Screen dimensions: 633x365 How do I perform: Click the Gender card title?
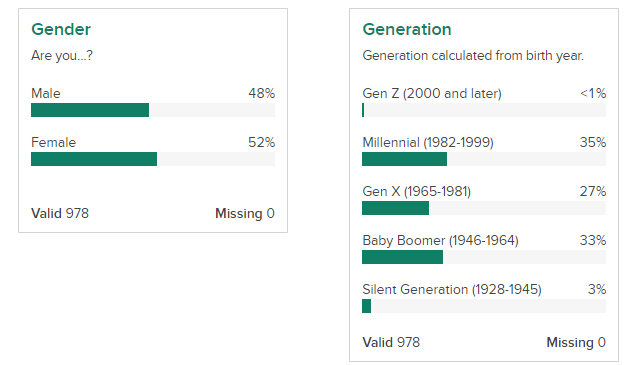[61, 29]
